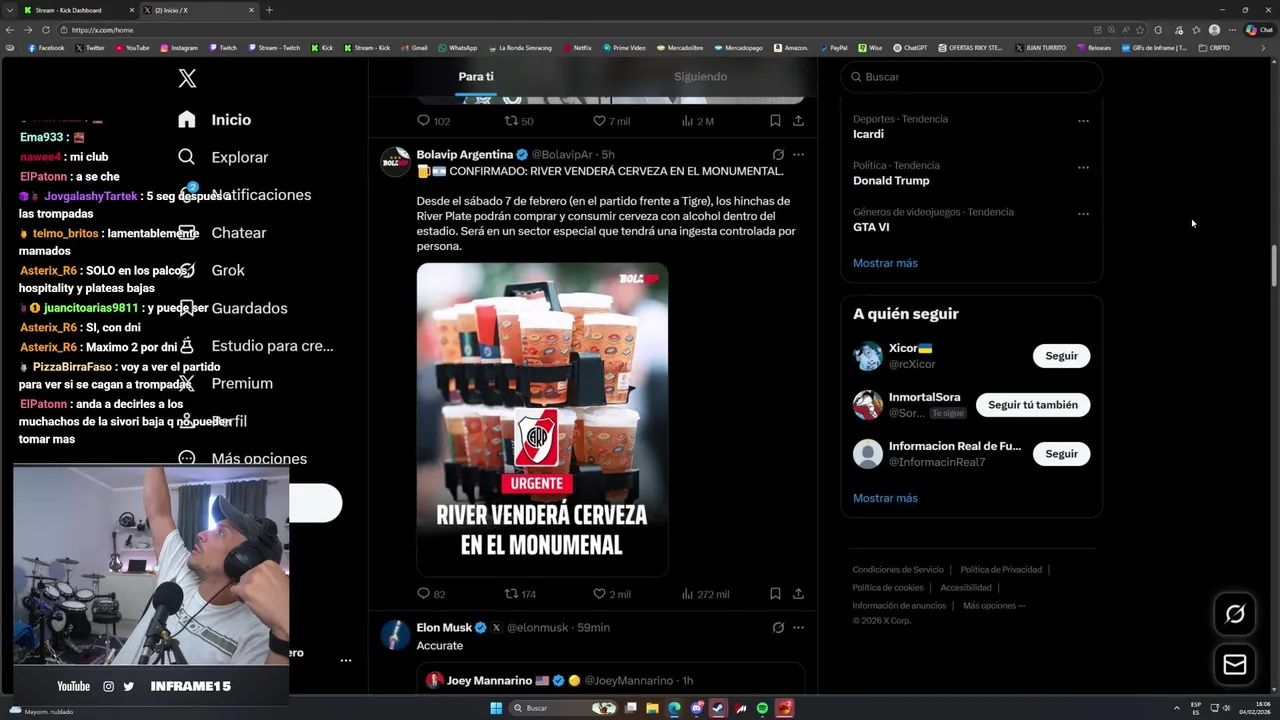The image size is (1280, 720).
Task: Click the Windows taskbar search box
Action: coord(563,708)
